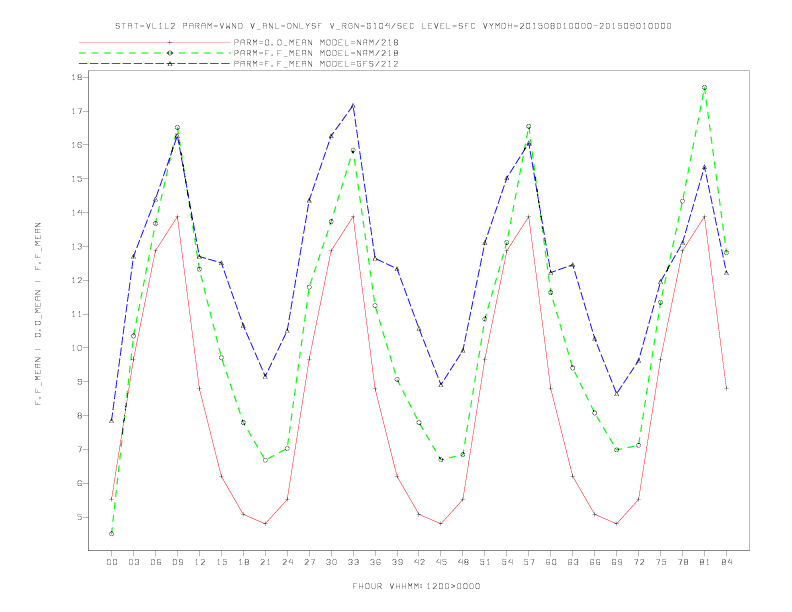Screen dimensions: 792x612
Task: Click x-axis forecast hour label 36
Action: [x=375, y=562]
